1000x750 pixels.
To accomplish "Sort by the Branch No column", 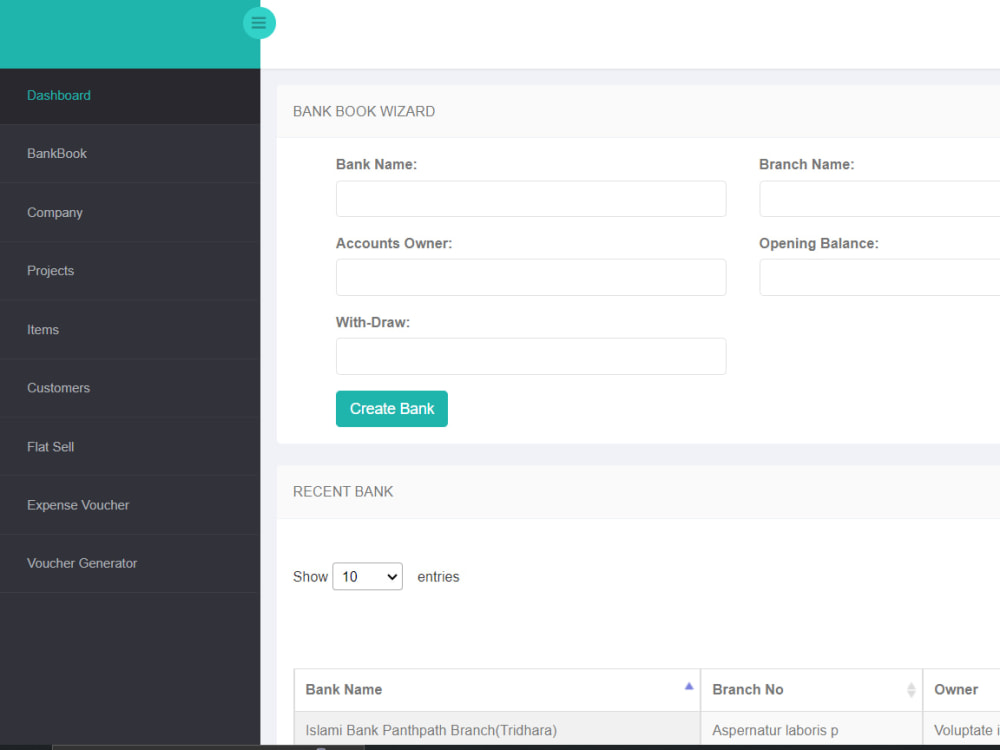I will point(811,690).
